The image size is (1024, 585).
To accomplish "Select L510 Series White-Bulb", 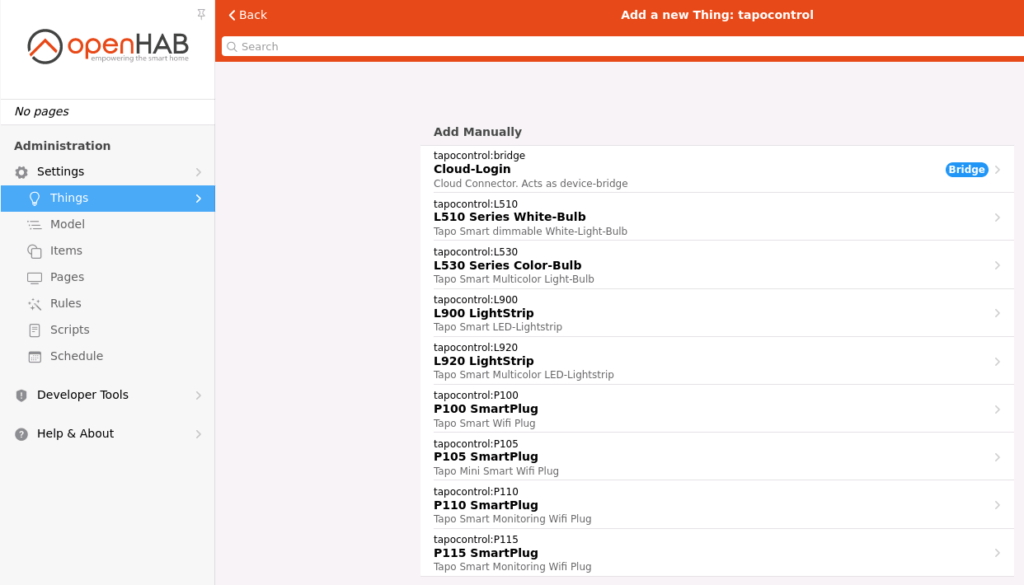I will coord(717,217).
